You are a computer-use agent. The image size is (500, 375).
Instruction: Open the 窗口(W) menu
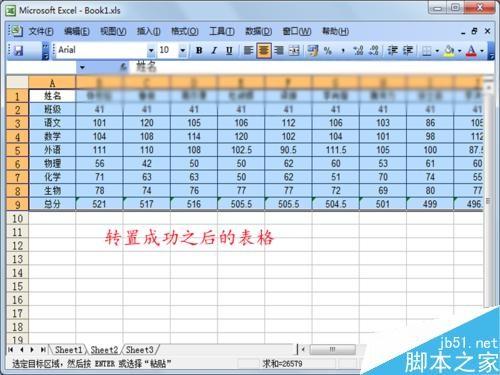[297, 32]
